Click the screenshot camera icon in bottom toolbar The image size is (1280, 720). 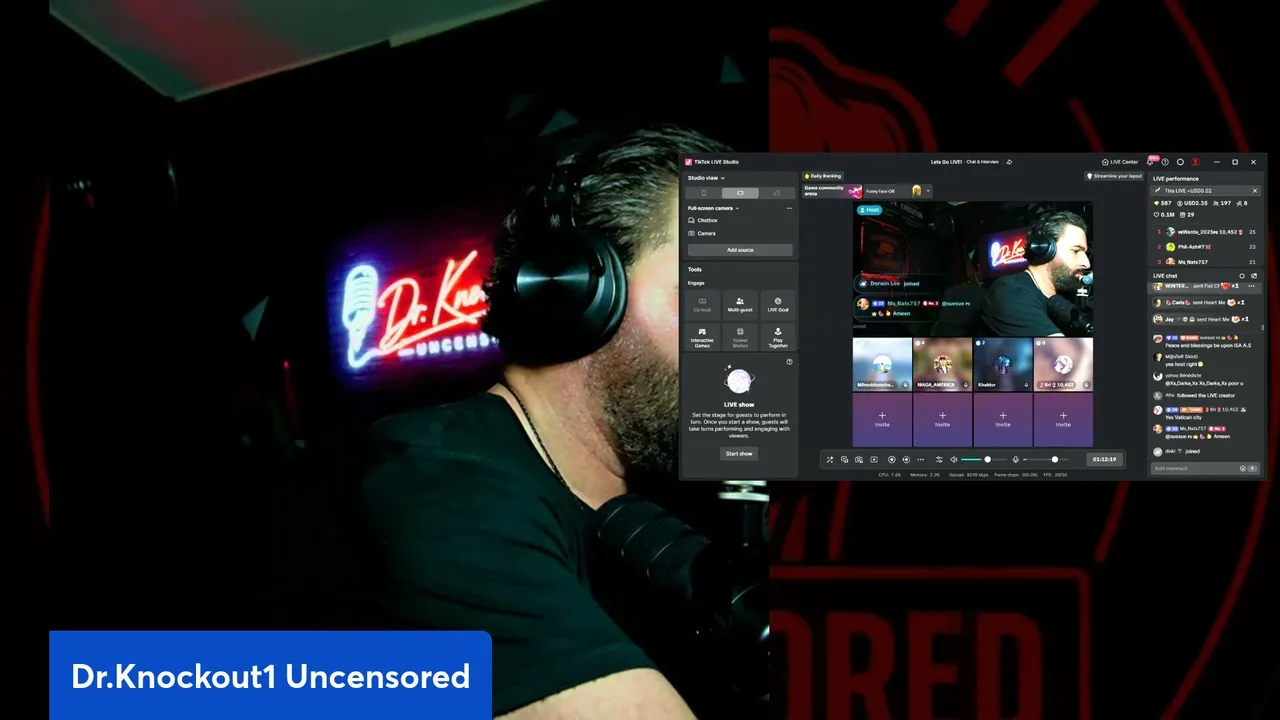coord(859,460)
